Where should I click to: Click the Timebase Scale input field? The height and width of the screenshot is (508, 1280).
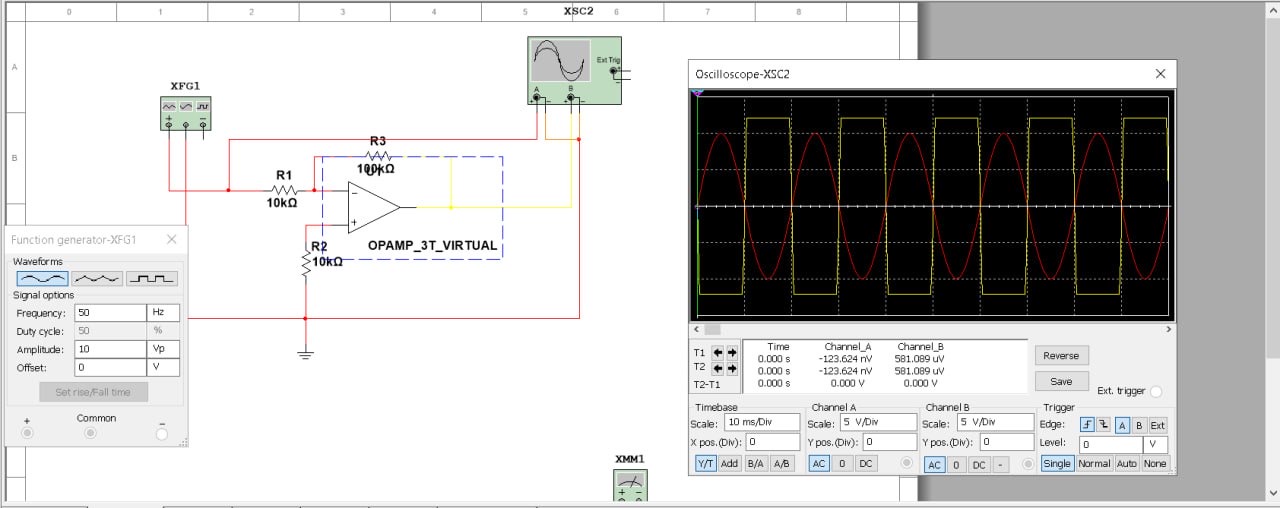click(763, 422)
